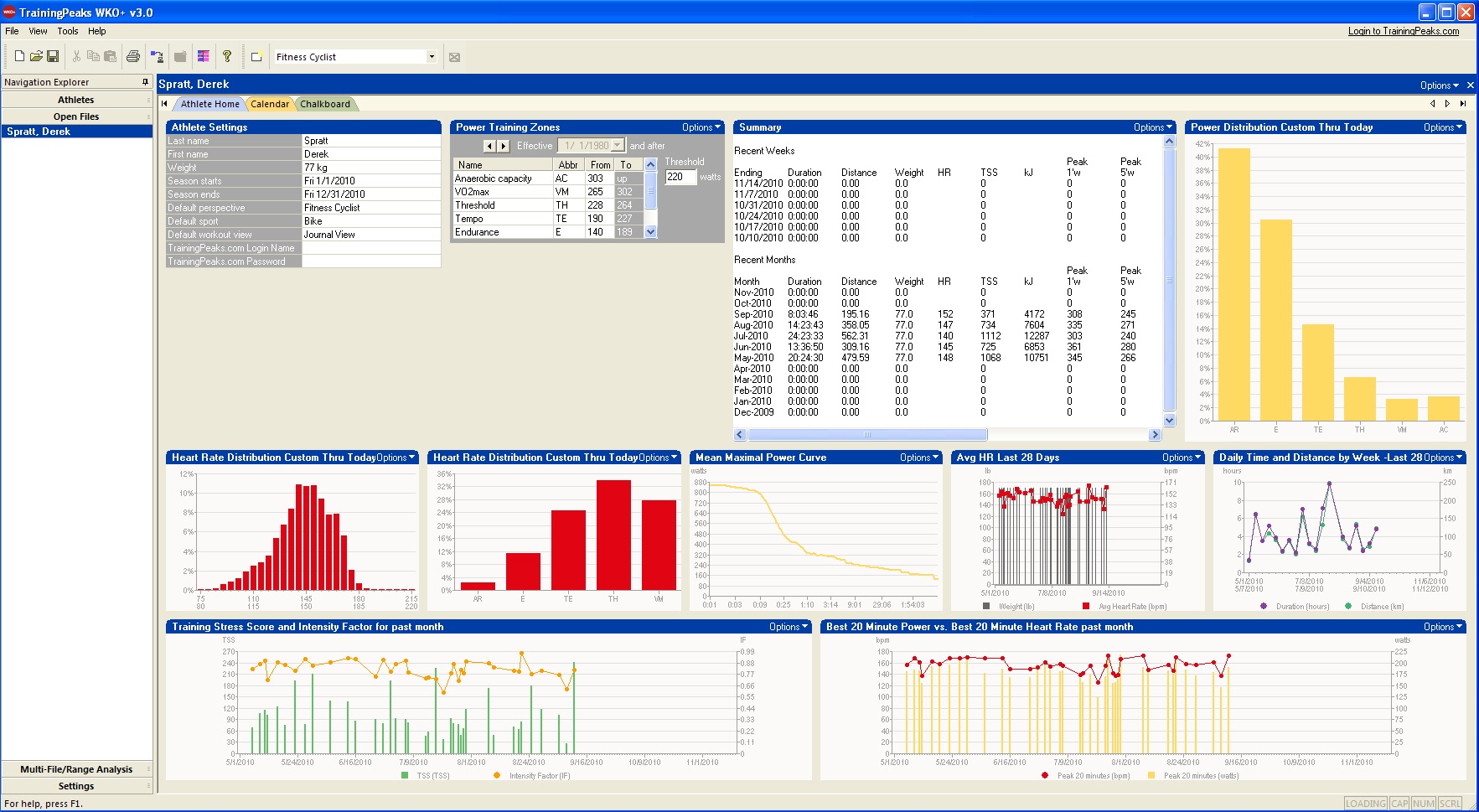Pin the Navigation Explorer panel
The image size is (1479, 812).
pos(145,82)
